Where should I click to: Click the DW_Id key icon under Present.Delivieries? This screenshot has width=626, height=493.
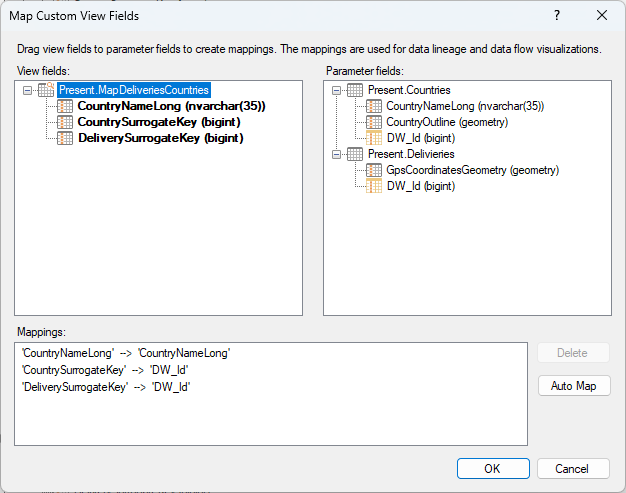click(x=374, y=186)
